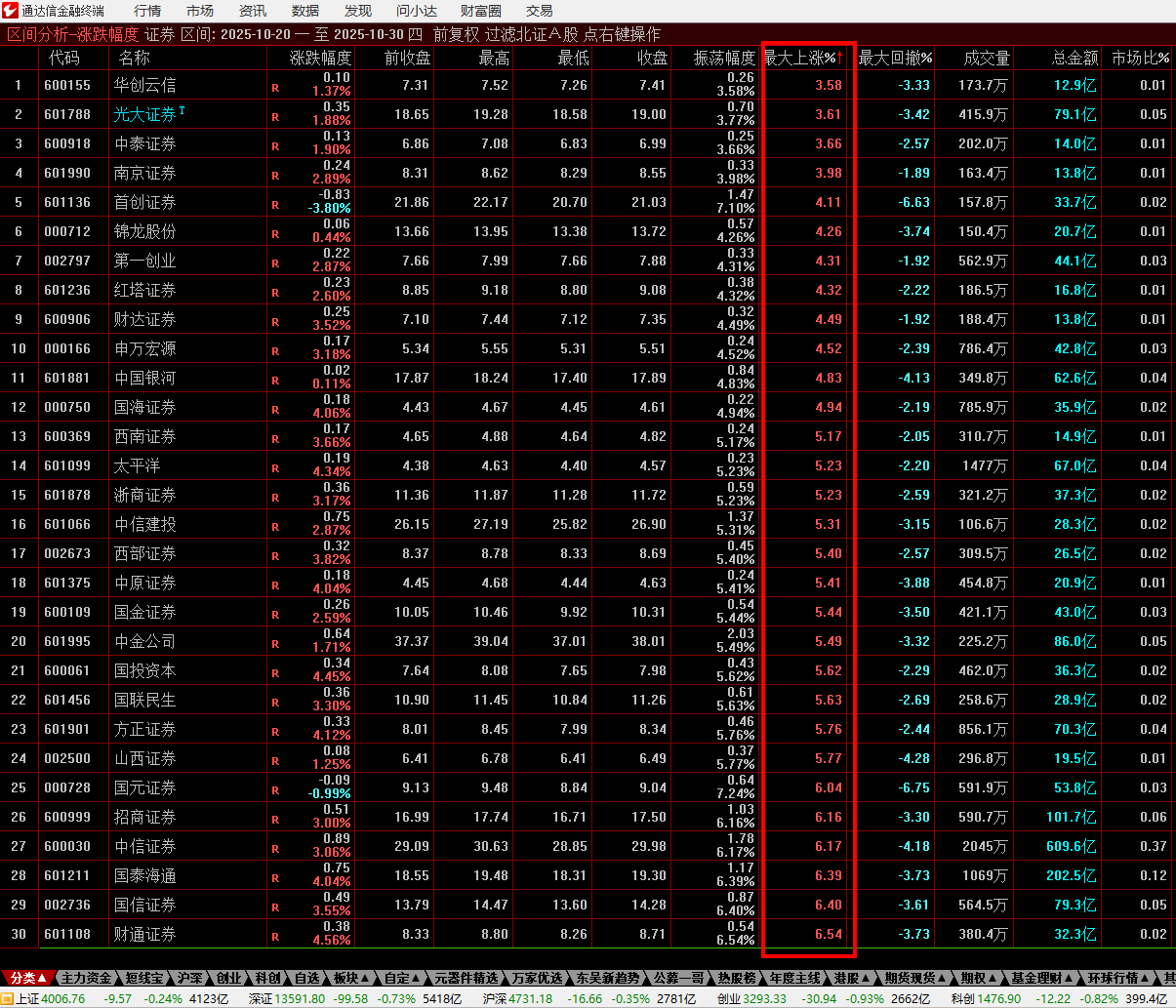
Task: Sort by the 涨跌幅度 column header
Action: [x=320, y=59]
